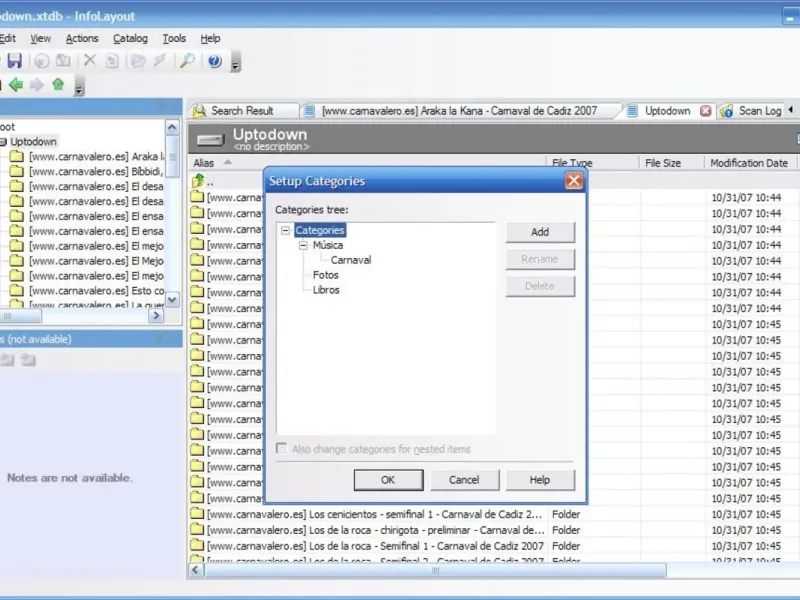The height and width of the screenshot is (600, 800).
Task: Open the Catalog menu
Action: 130,38
